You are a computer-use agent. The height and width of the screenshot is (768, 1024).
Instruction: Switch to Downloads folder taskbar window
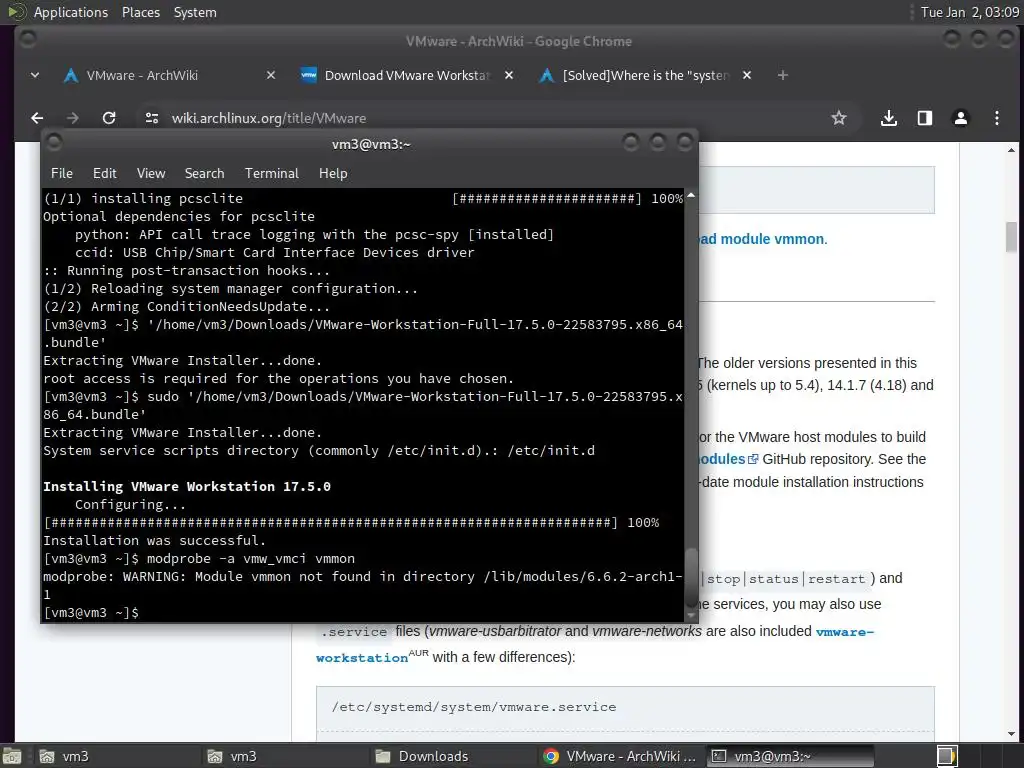(x=451, y=756)
